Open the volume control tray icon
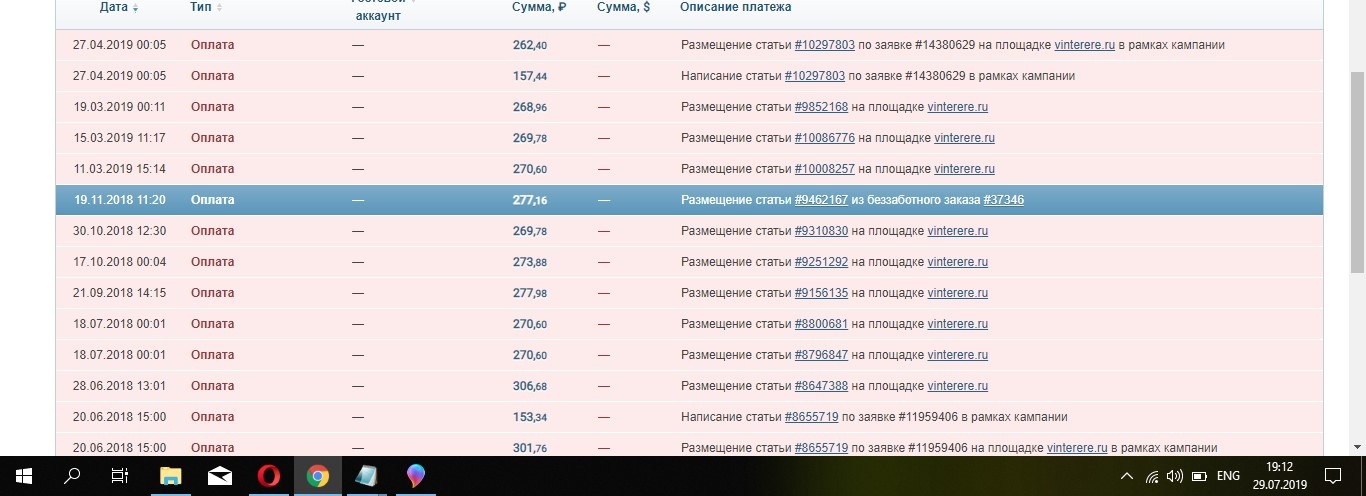Image resolution: width=1366 pixels, height=496 pixels. tap(1176, 476)
